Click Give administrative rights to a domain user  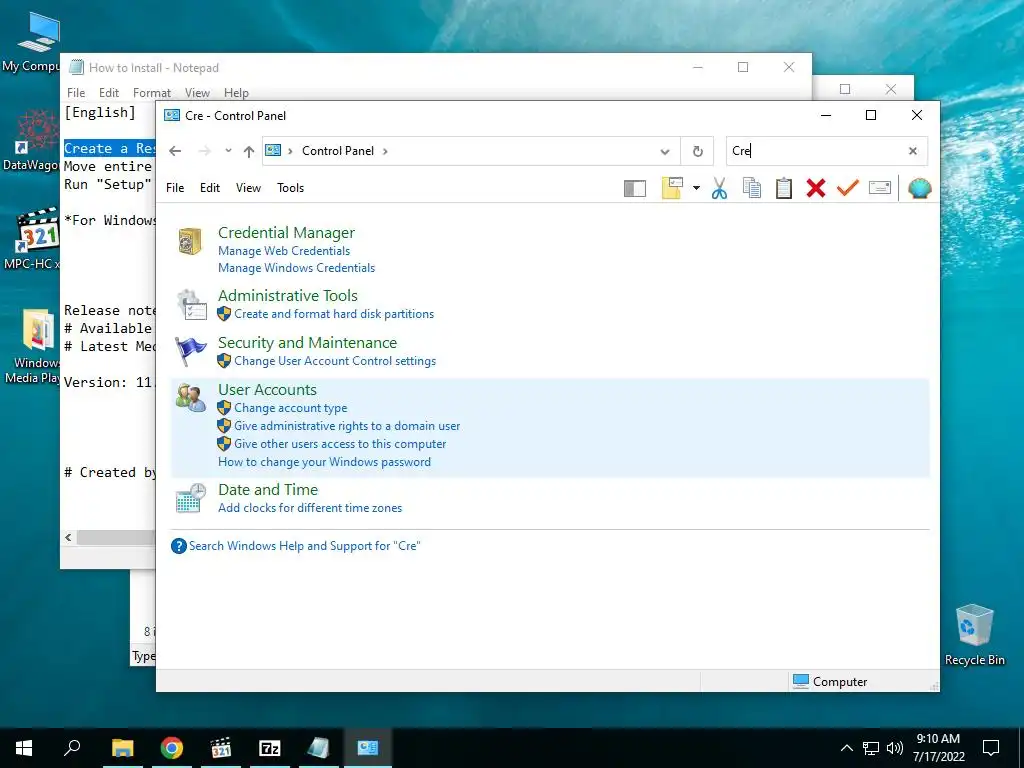click(347, 426)
